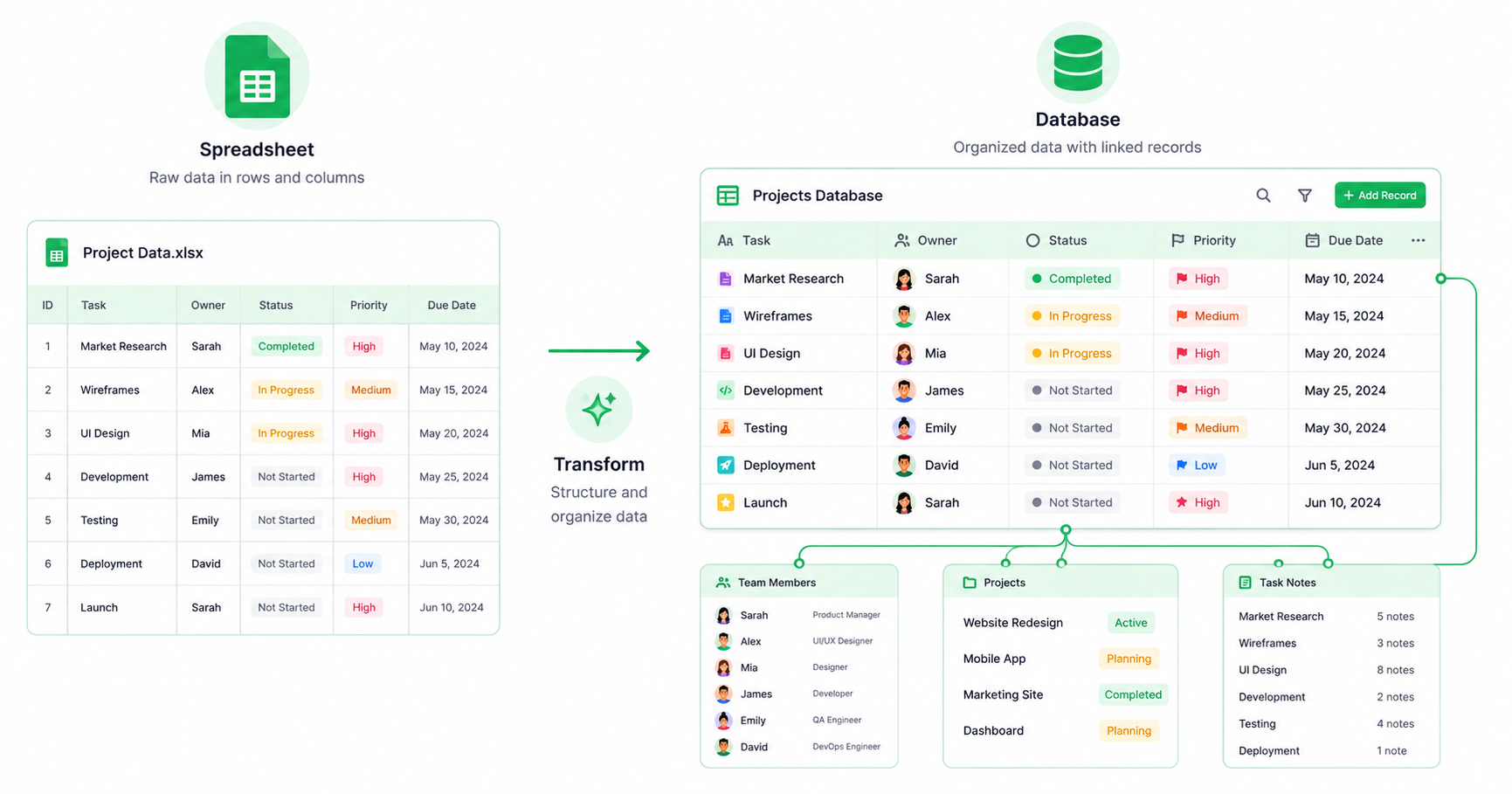Click '1 note' for Deployment
The image size is (1512, 794).
[x=1391, y=750]
